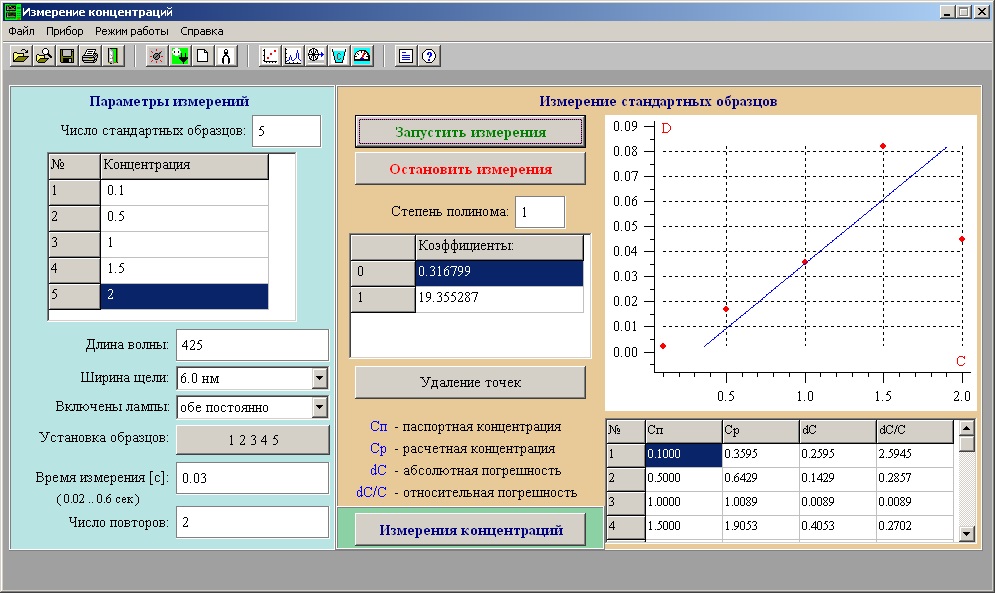Click the open folder toolbar icon
Screen dimensions: 995x593
[x=20, y=56]
